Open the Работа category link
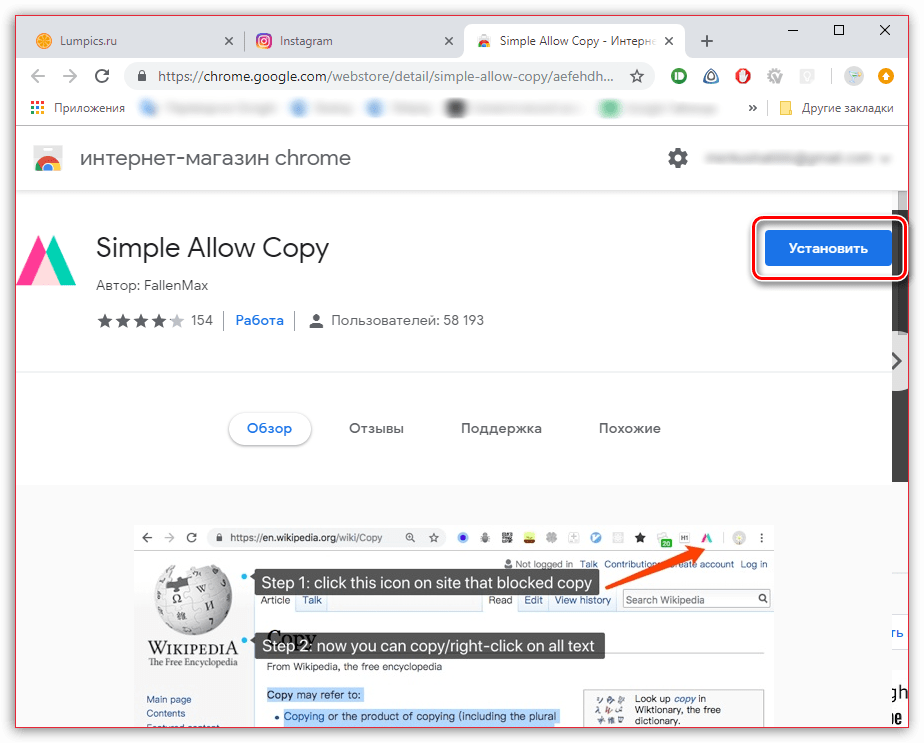This screenshot has height=743, width=924. click(259, 321)
